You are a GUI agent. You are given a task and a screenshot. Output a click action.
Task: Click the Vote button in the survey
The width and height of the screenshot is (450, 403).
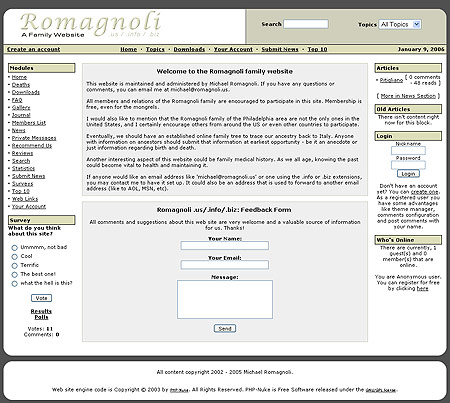(x=41, y=298)
